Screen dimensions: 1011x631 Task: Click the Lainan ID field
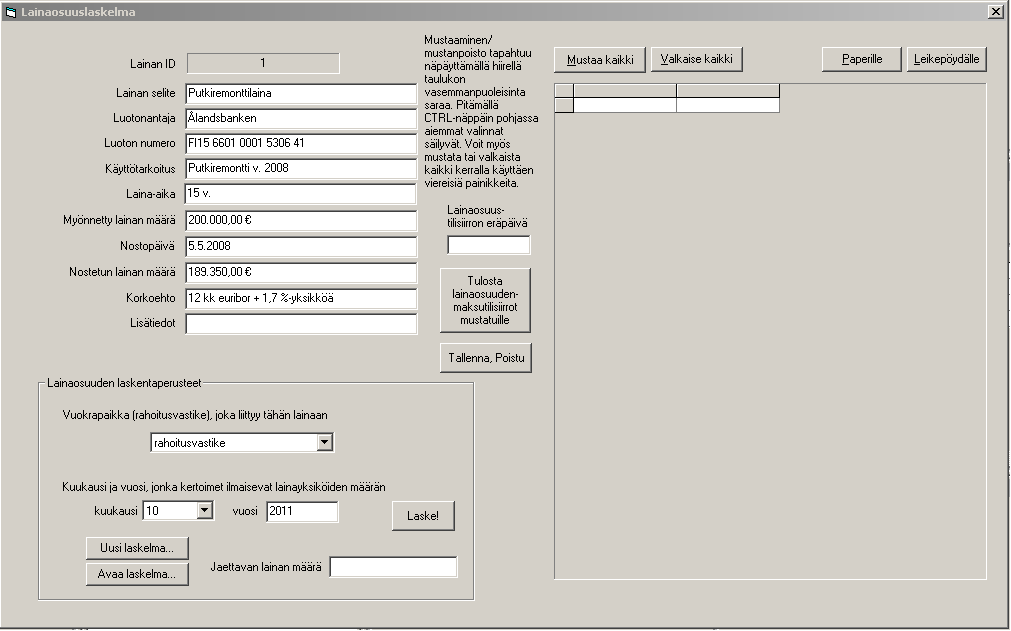pos(263,63)
